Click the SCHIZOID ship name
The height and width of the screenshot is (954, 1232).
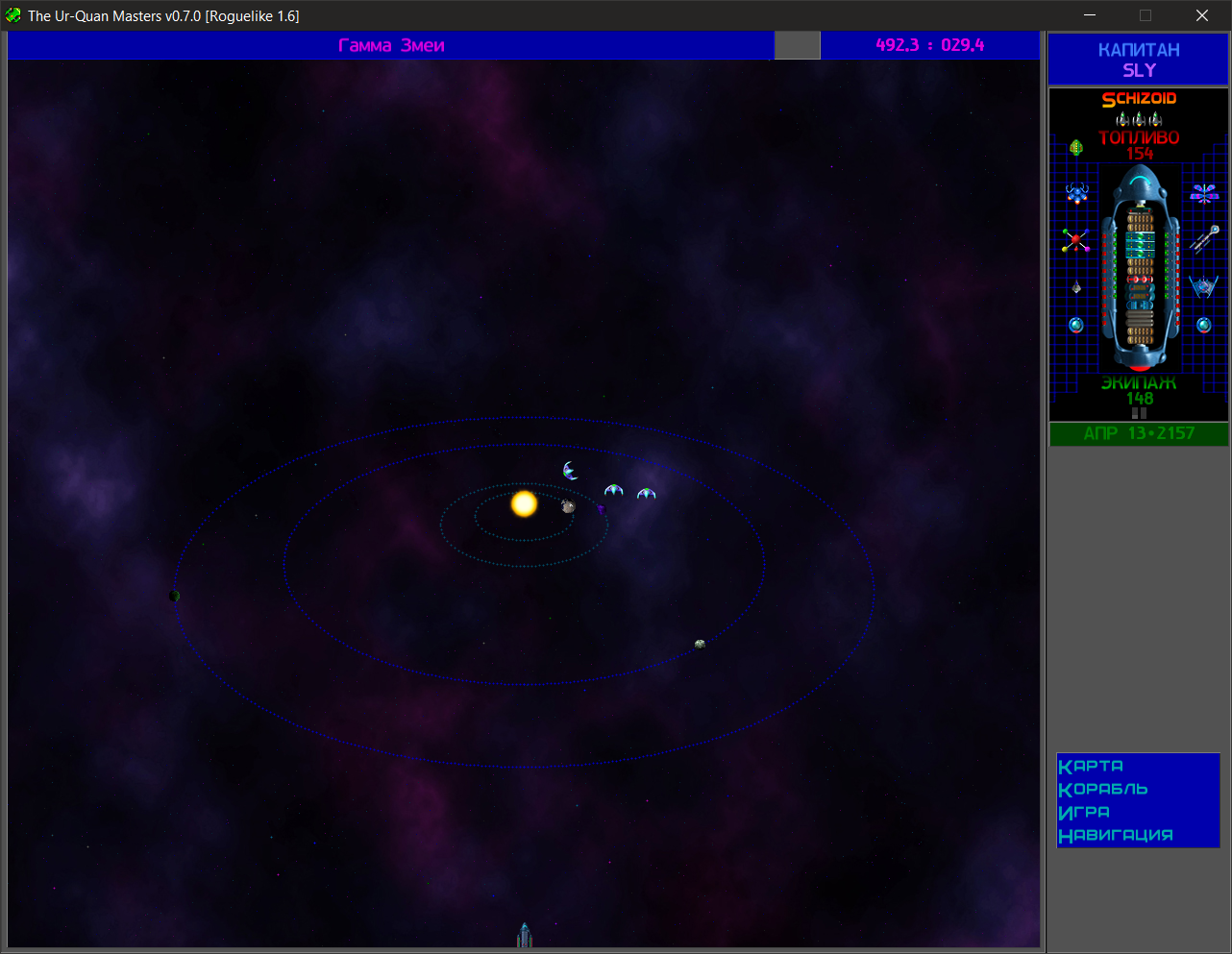click(x=1139, y=98)
